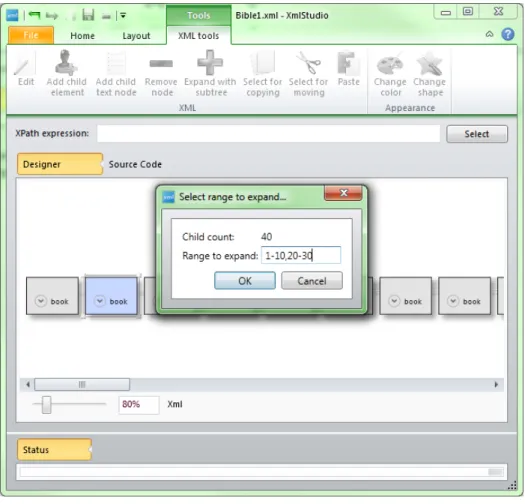The height and width of the screenshot is (504, 525).
Task: Click the blue Help question mark icon
Action: [x=508, y=34]
